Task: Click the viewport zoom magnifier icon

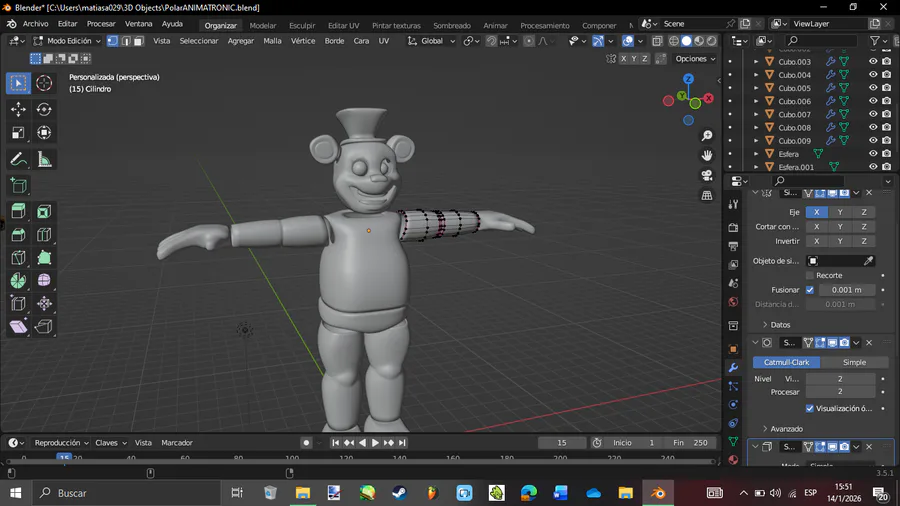Action: (x=707, y=135)
